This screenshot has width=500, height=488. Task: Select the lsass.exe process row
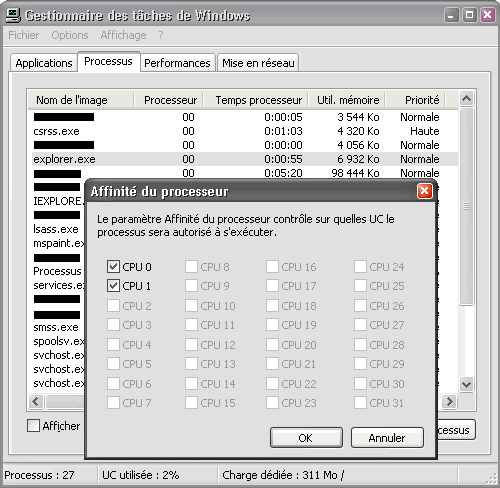tap(56, 229)
